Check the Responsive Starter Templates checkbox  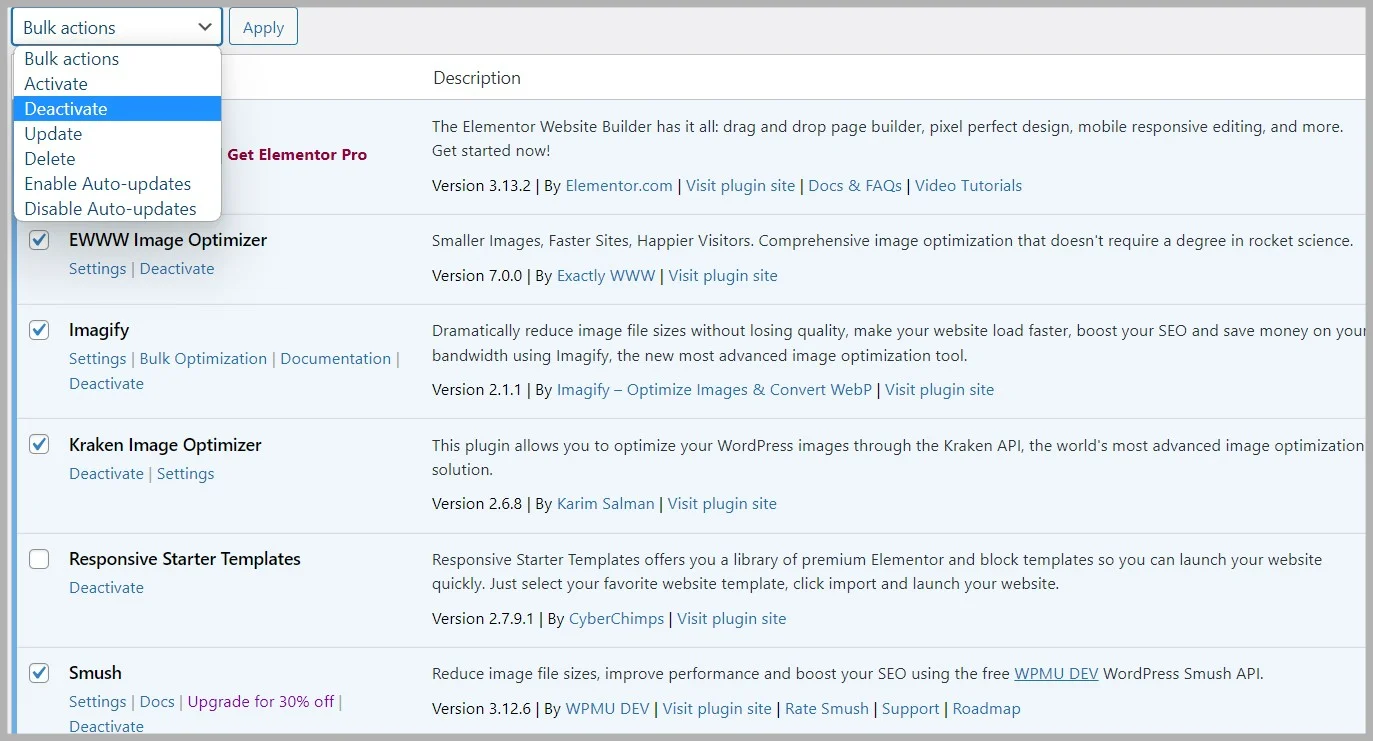(39, 559)
